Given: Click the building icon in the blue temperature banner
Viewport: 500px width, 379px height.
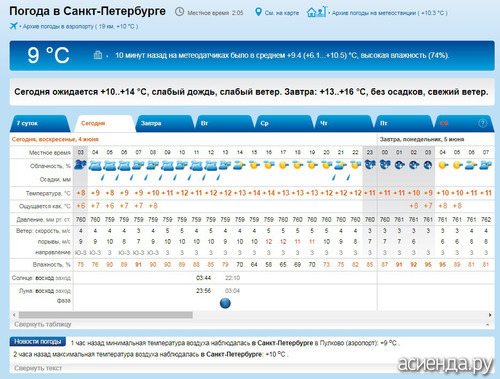Looking at the screenshot, I should click(98, 55).
